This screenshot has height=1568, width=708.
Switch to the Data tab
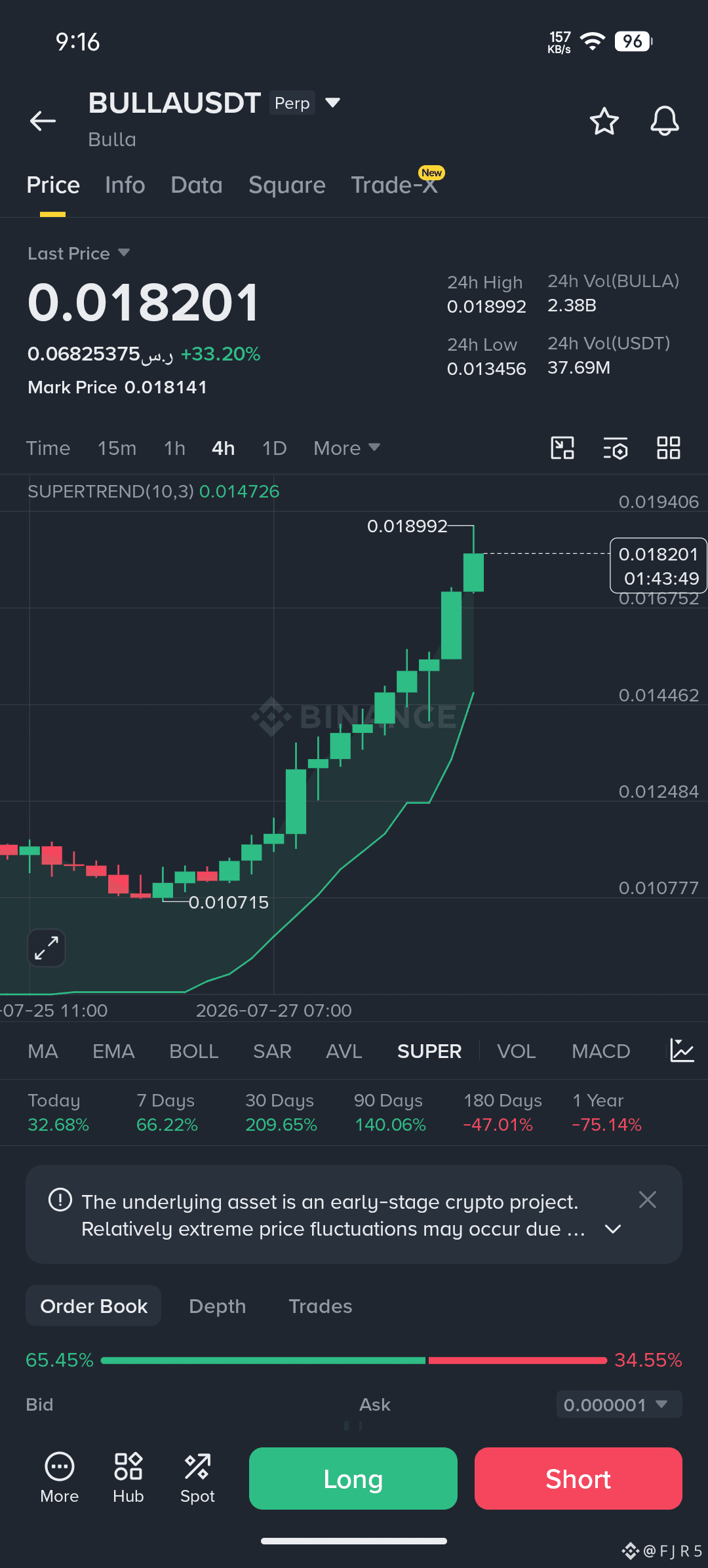197,186
